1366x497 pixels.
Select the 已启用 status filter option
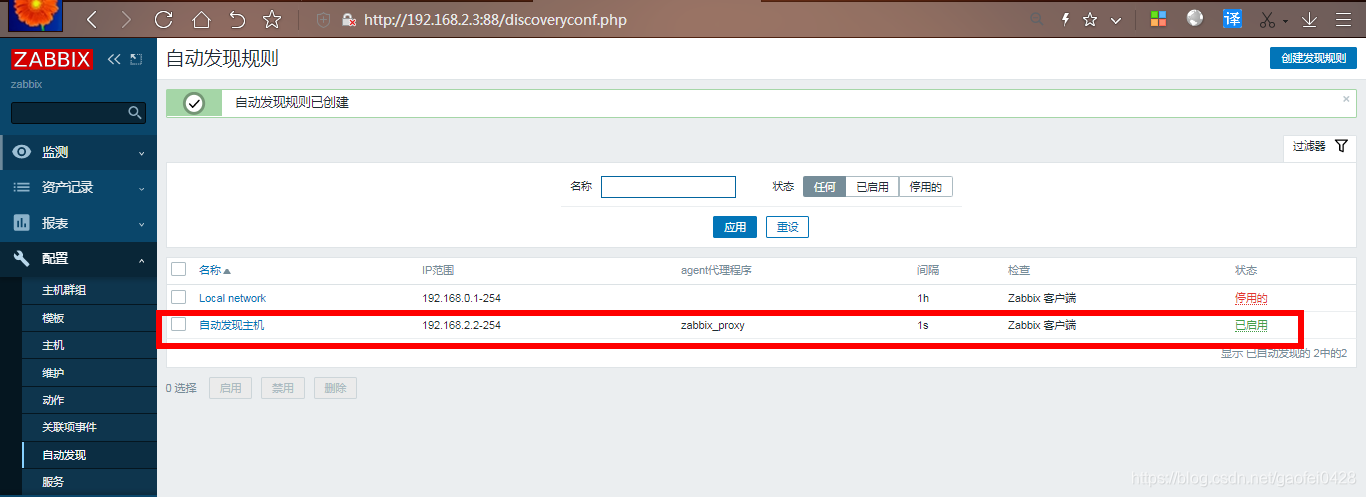(x=872, y=187)
